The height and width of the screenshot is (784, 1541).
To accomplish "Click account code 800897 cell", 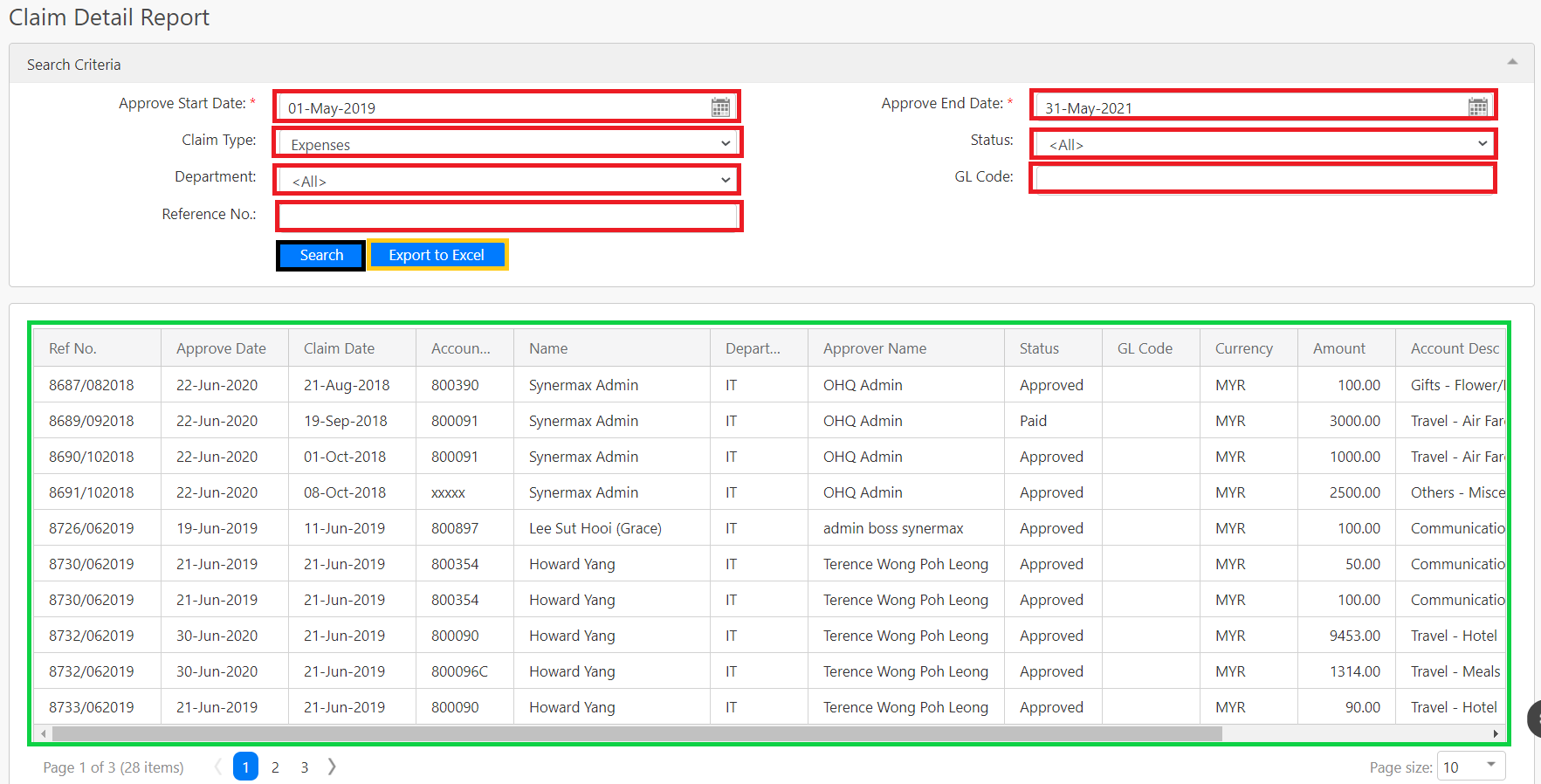I will [x=464, y=528].
